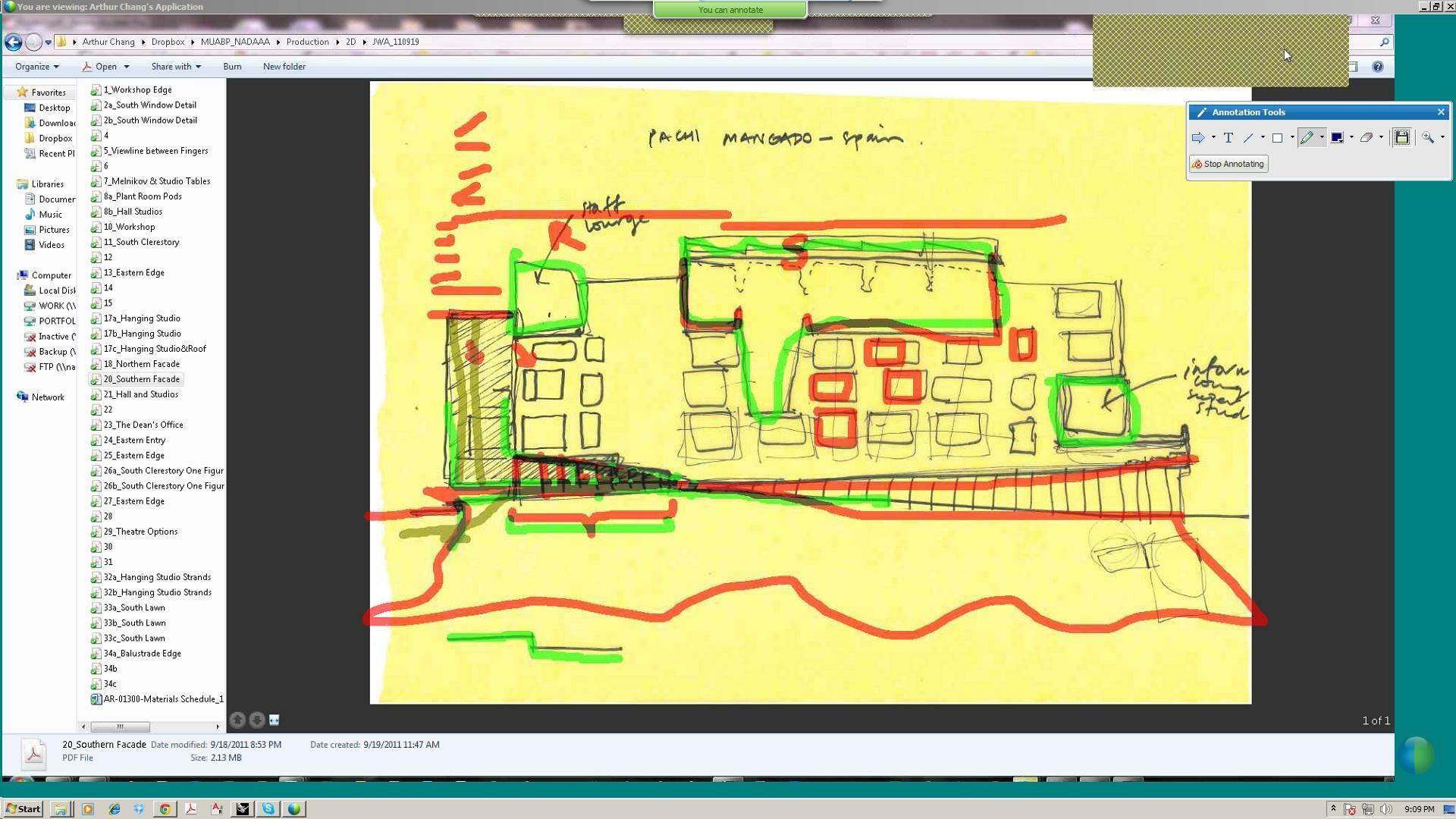1456x819 pixels.
Task: Open Google Chrome from taskbar
Action: click(165, 808)
